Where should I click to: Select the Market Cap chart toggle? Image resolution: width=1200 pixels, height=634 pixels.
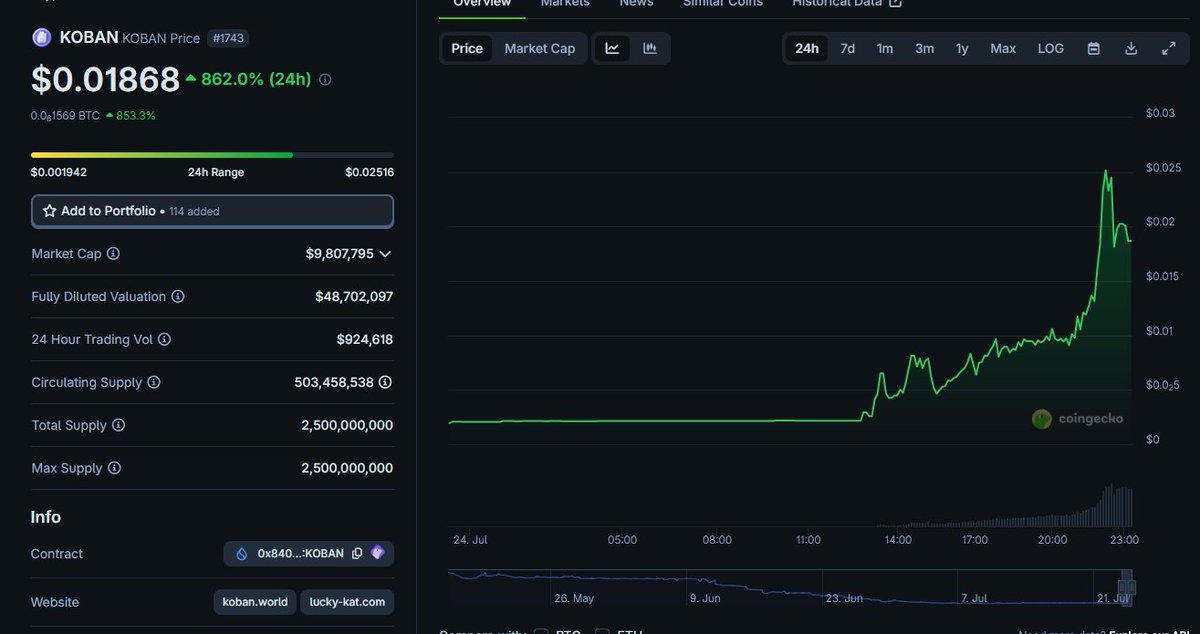pos(540,48)
